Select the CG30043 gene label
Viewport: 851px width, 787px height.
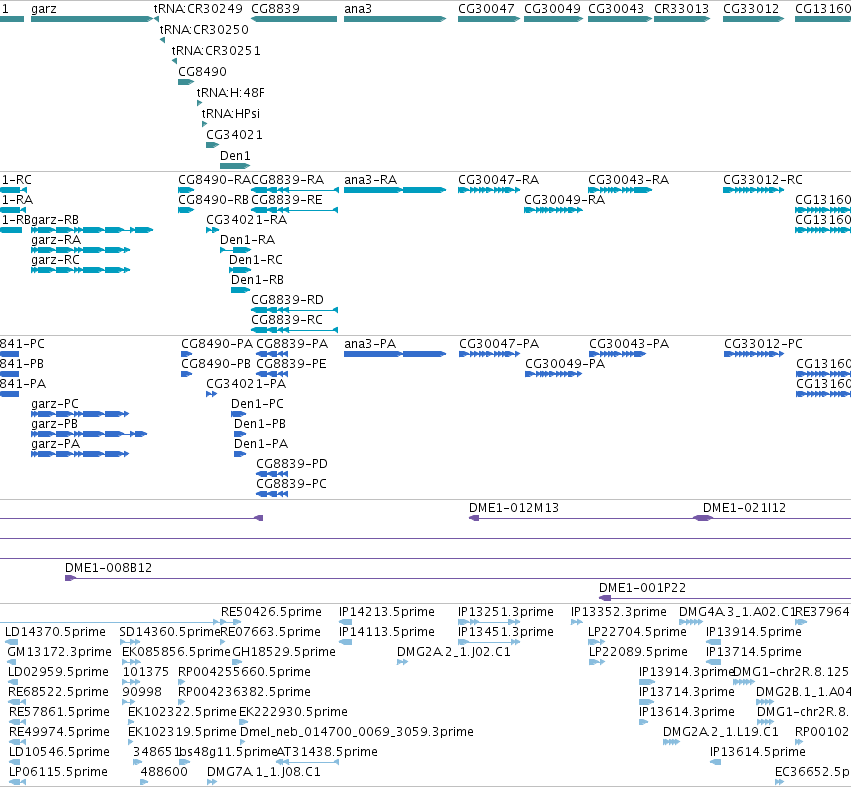pos(616,9)
